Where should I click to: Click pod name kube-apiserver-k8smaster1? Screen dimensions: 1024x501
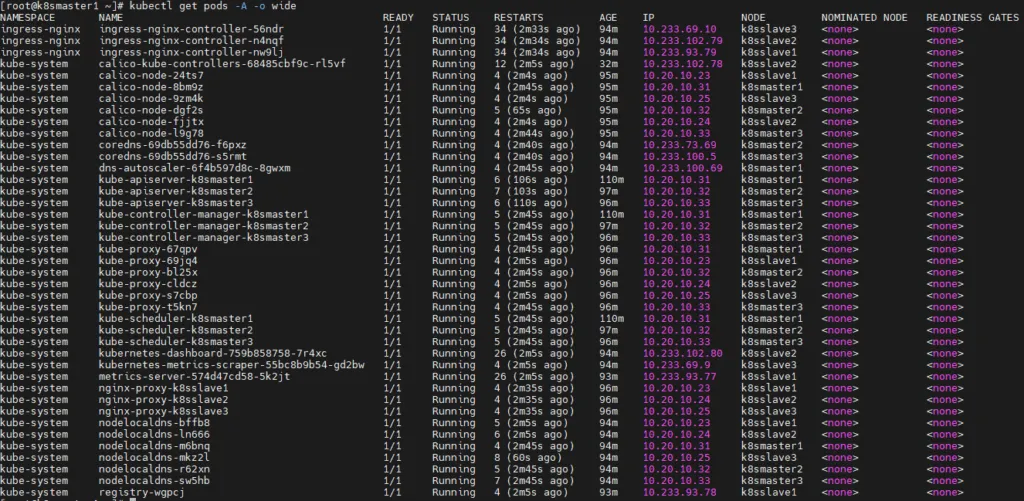pos(176,180)
